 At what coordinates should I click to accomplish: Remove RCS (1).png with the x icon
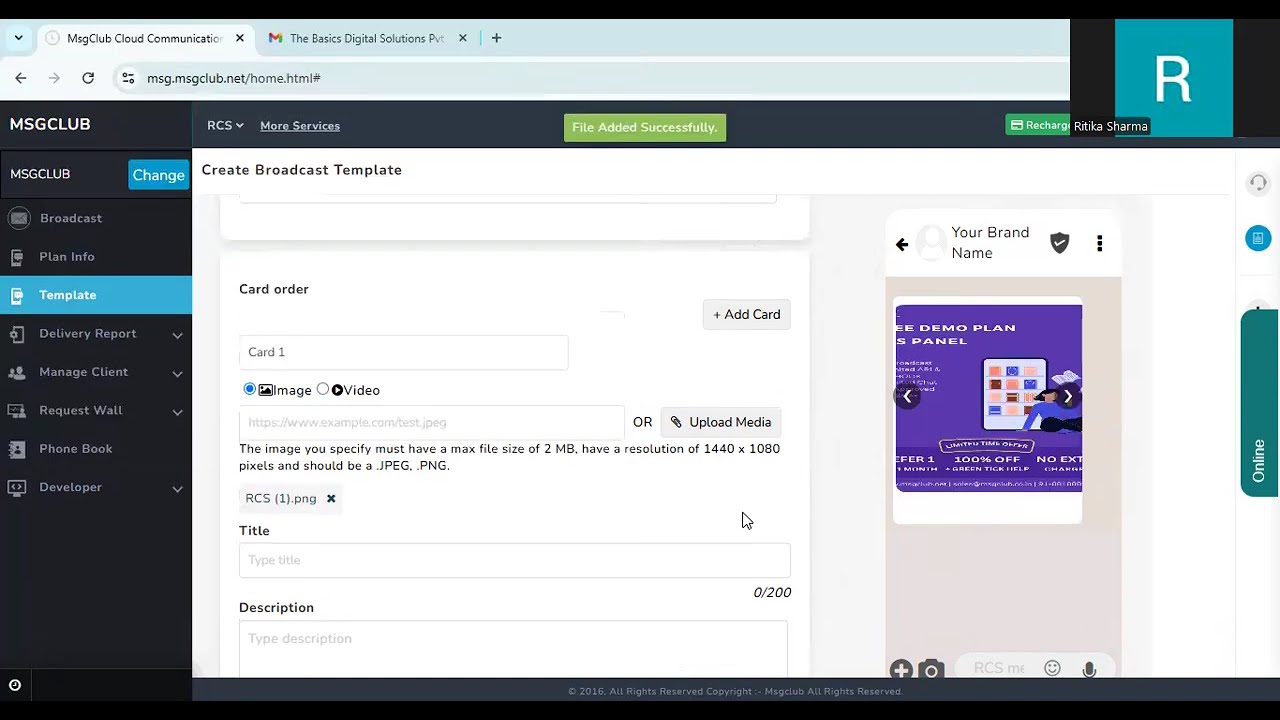331,498
